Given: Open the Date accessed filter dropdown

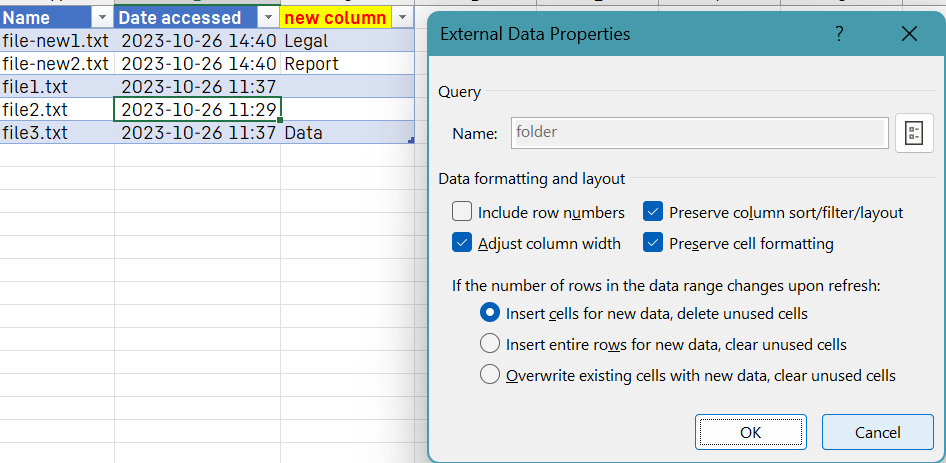Looking at the screenshot, I should click(268, 18).
